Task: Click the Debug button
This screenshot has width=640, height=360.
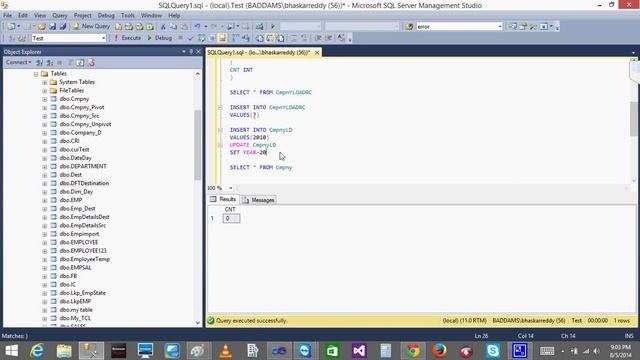Action: click(159, 38)
